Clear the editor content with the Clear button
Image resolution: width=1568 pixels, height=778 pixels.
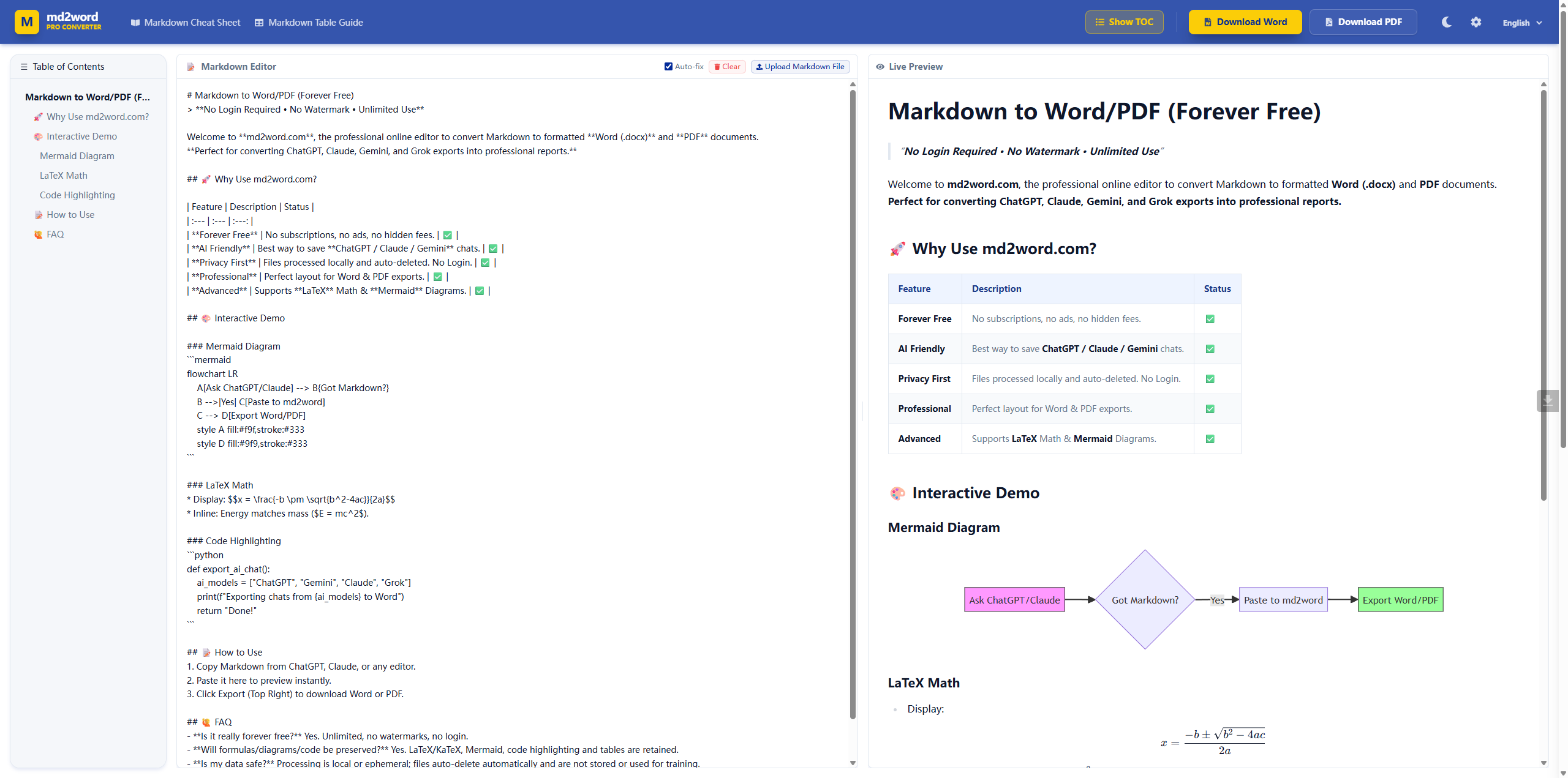pos(726,66)
